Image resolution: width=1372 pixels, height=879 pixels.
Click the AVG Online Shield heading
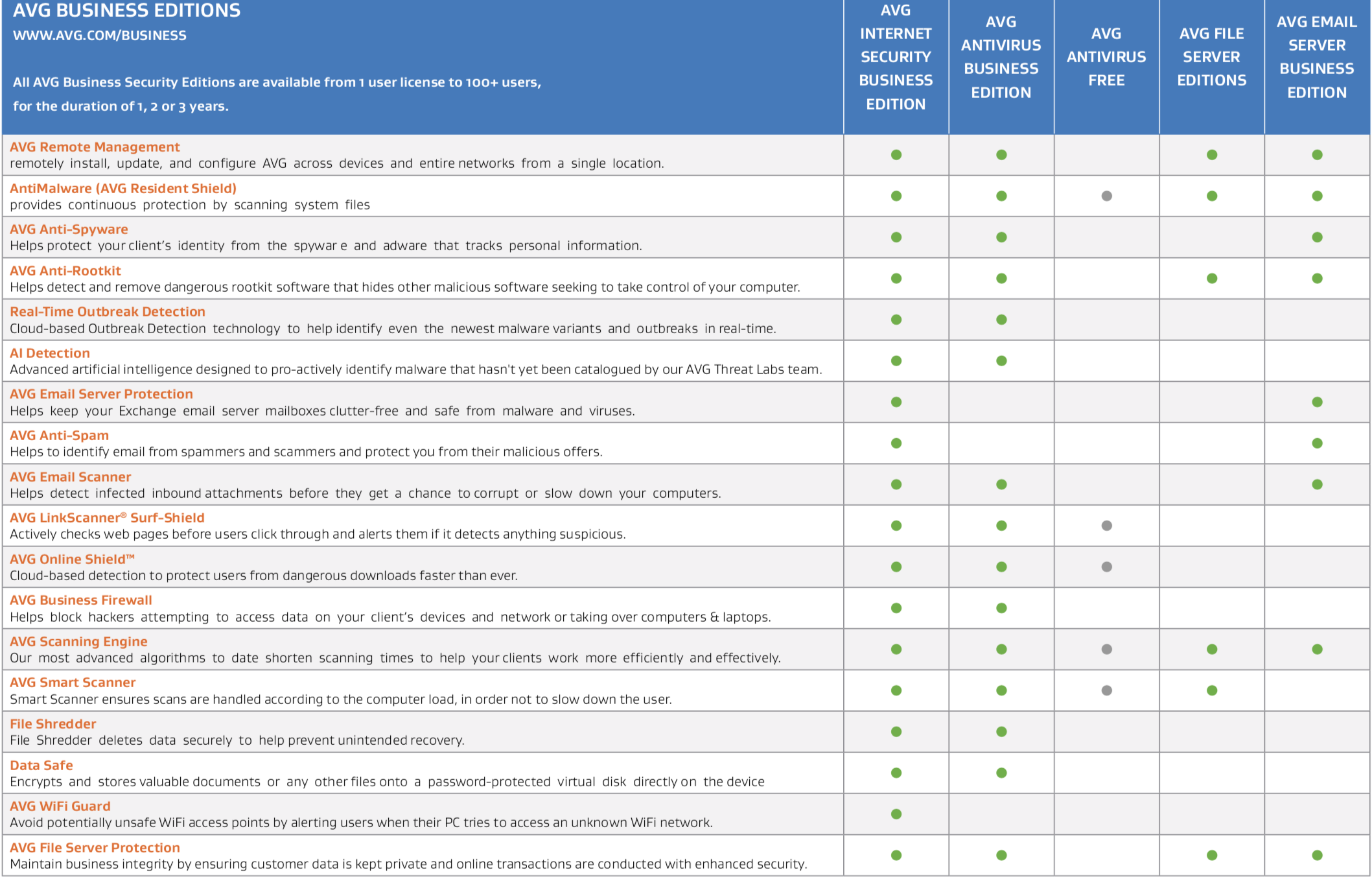click(72, 559)
